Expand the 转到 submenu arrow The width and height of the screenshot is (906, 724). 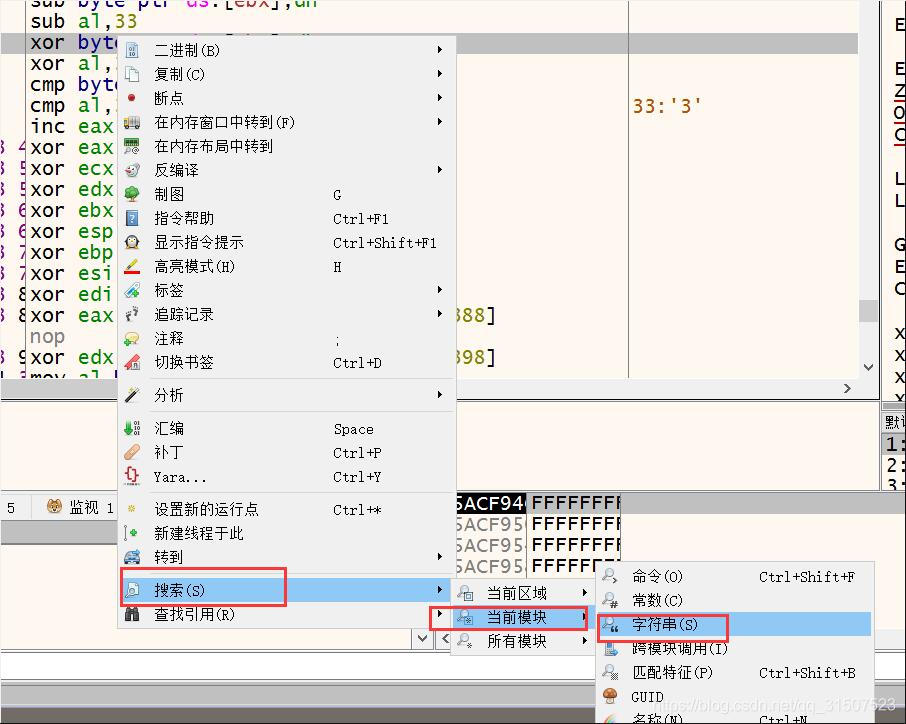(x=440, y=556)
